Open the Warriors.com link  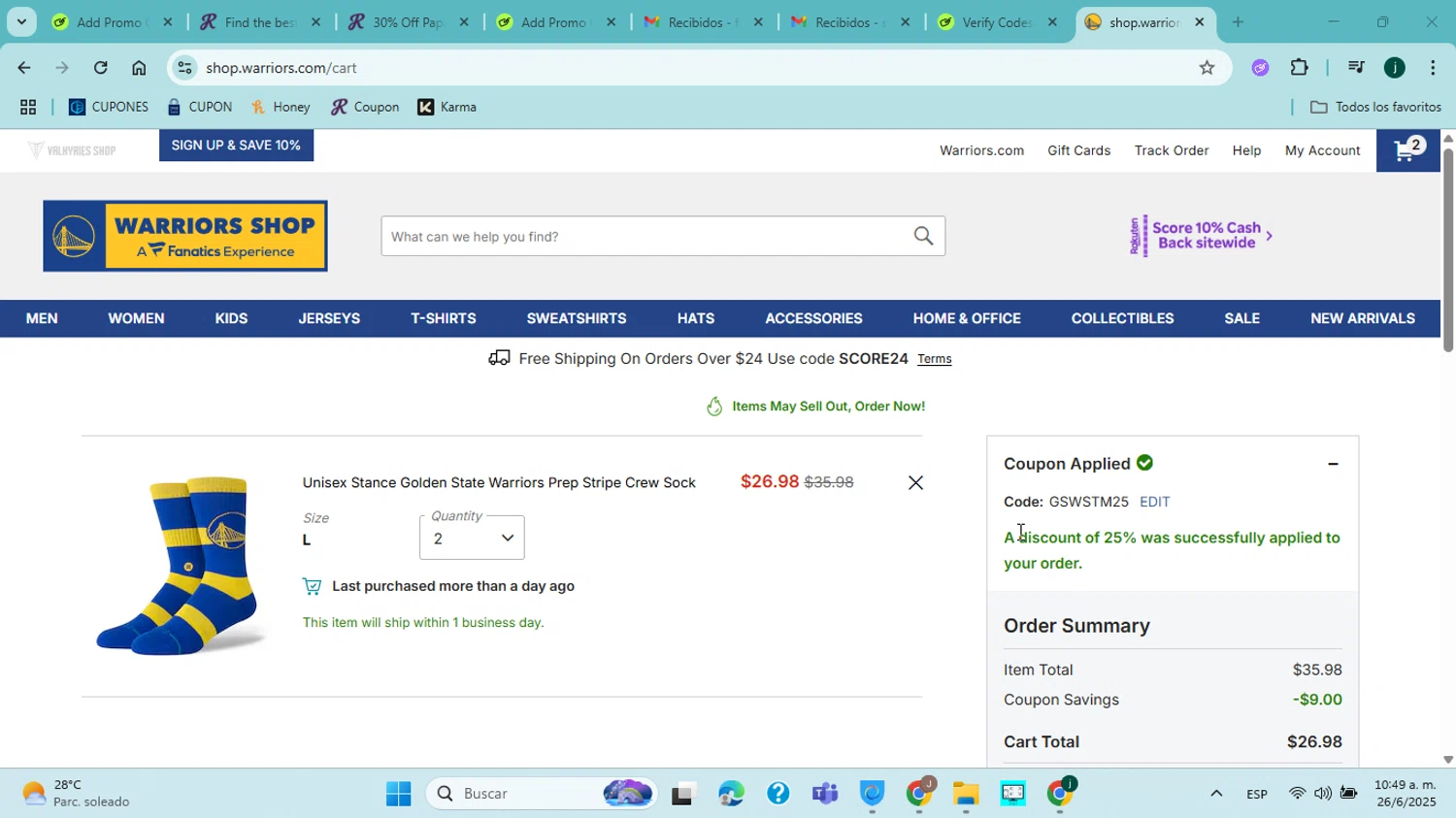coord(981,150)
